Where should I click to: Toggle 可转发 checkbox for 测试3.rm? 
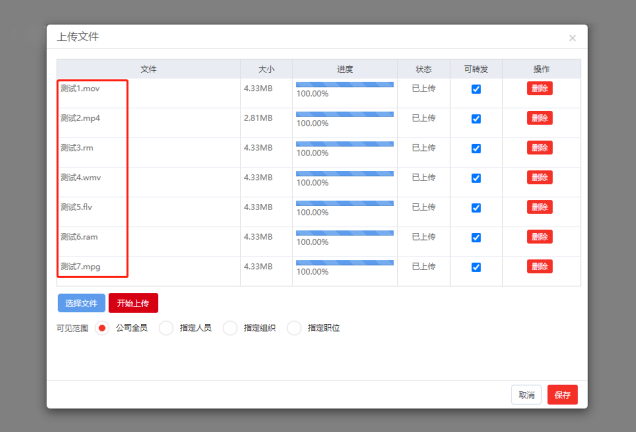coord(476,148)
